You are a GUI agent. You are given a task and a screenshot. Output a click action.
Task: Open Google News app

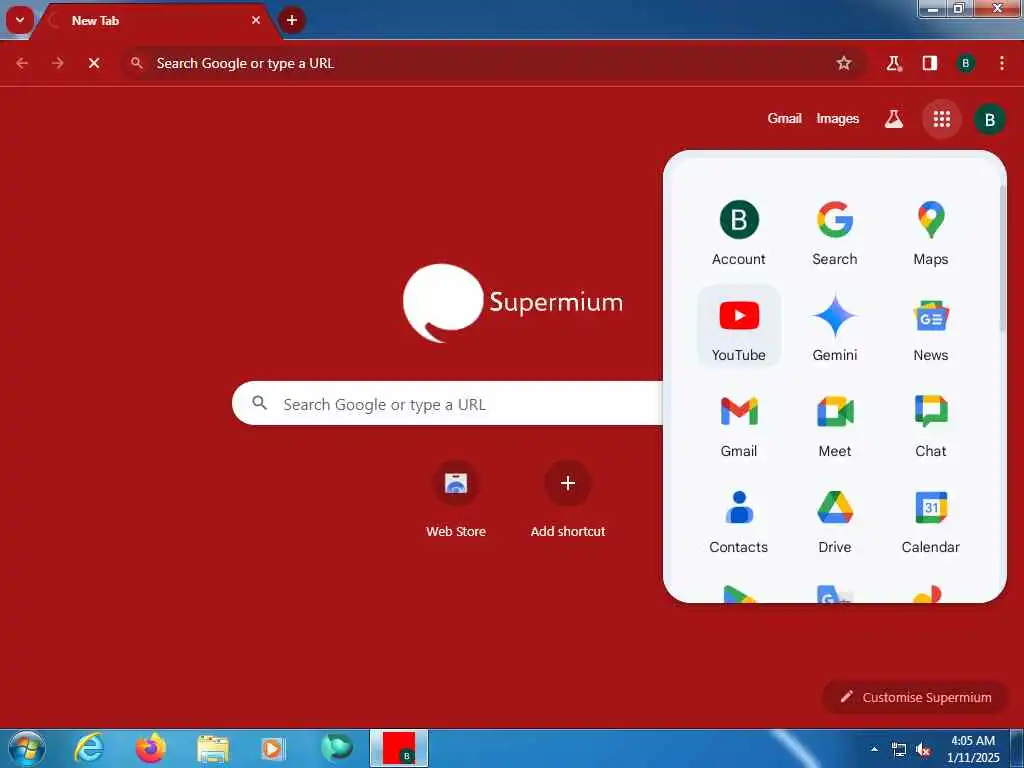point(931,327)
